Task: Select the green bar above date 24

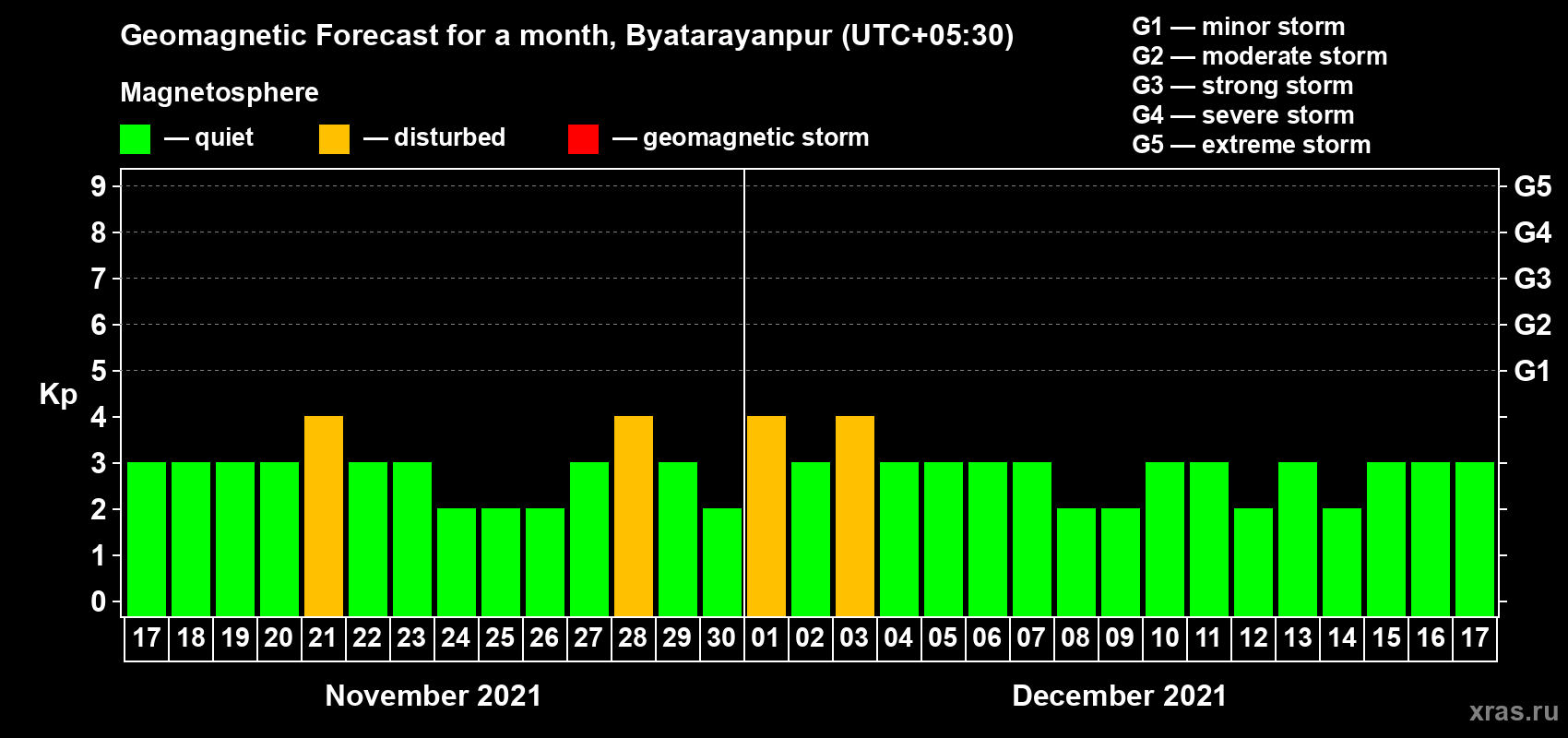Action: pyautogui.click(x=457, y=562)
